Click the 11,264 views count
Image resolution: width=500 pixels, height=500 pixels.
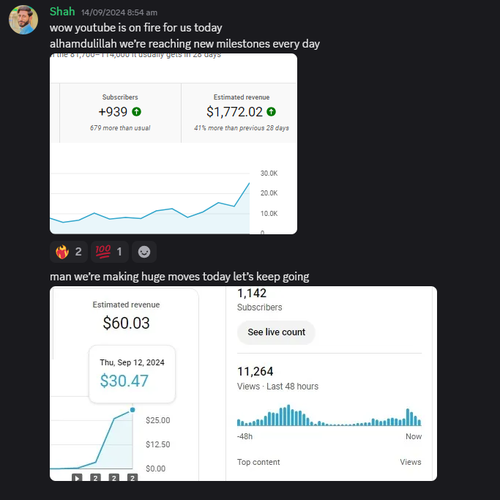click(255, 371)
